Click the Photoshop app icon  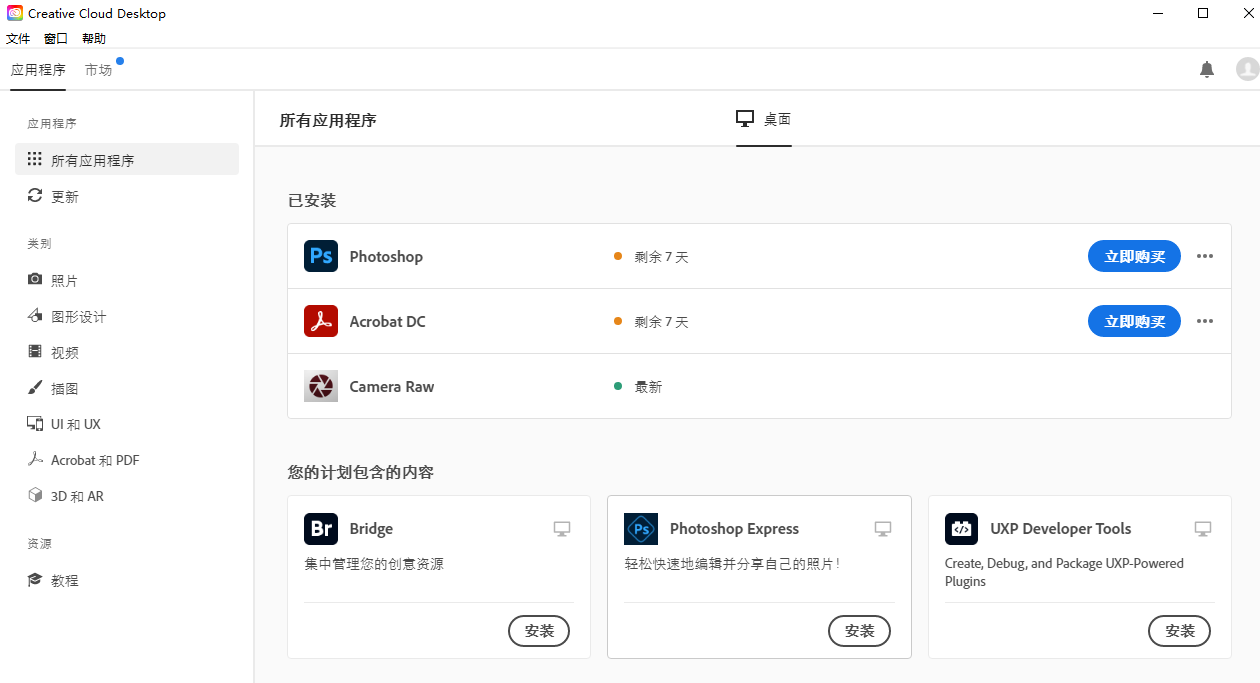point(321,256)
